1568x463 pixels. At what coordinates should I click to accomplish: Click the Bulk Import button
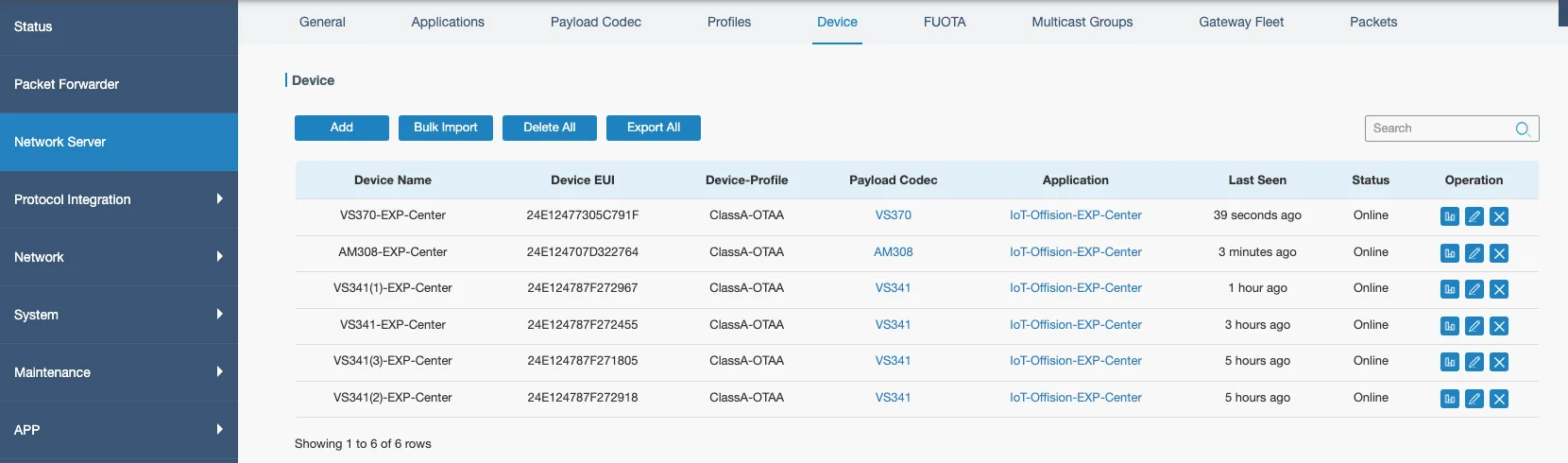[446, 128]
